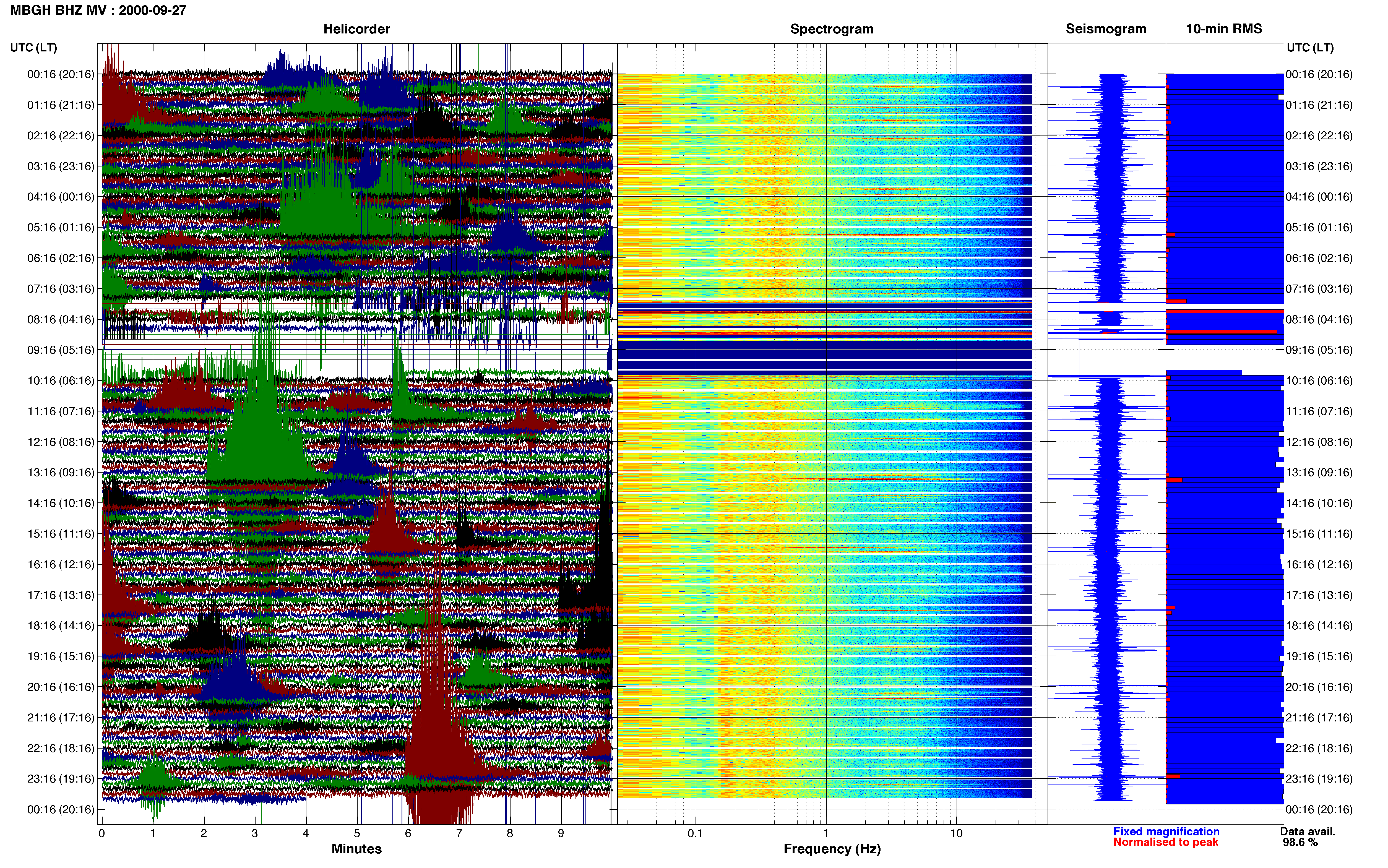
Task: Click the left time label '07:16 (03:16)'
Action: pyautogui.click(x=61, y=289)
